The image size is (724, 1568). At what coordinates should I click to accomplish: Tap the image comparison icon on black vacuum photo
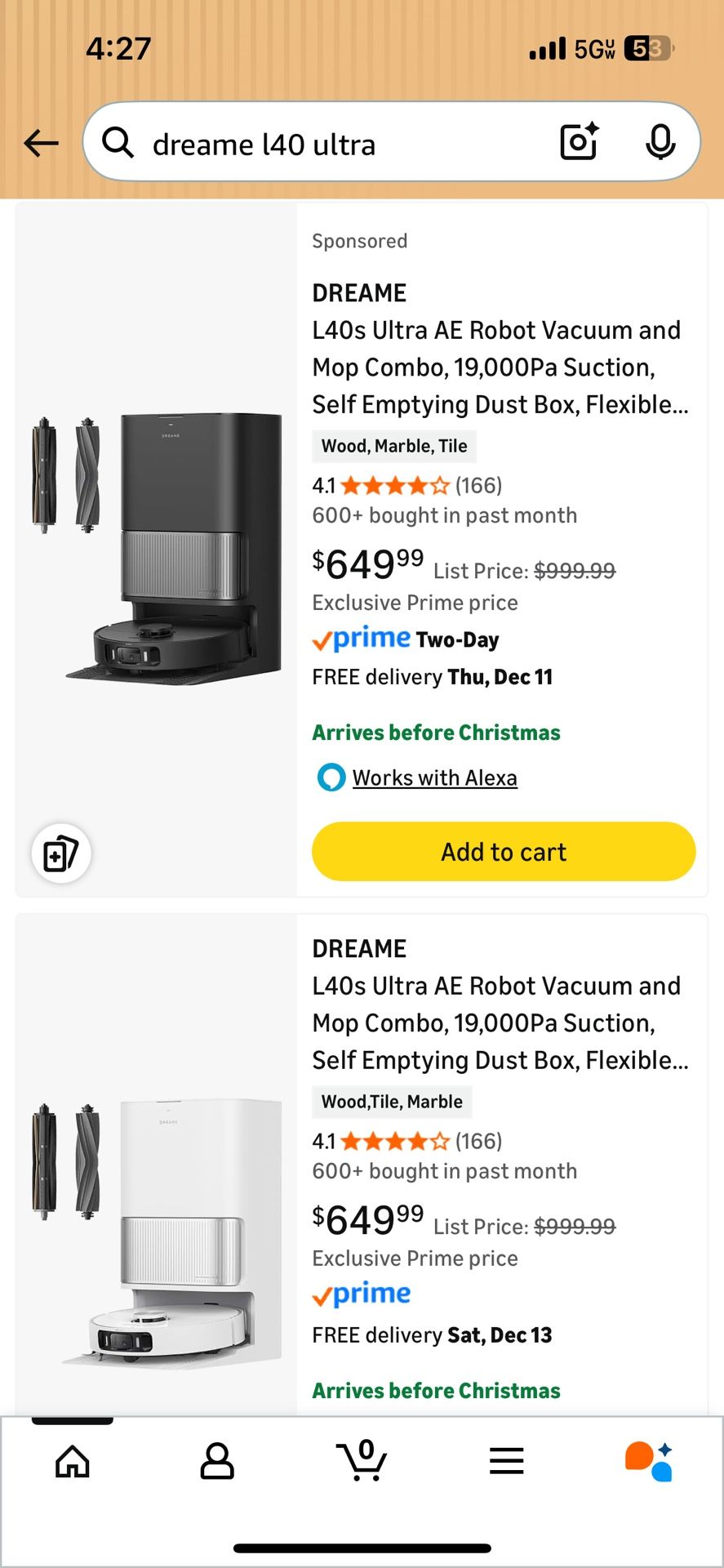tap(60, 852)
